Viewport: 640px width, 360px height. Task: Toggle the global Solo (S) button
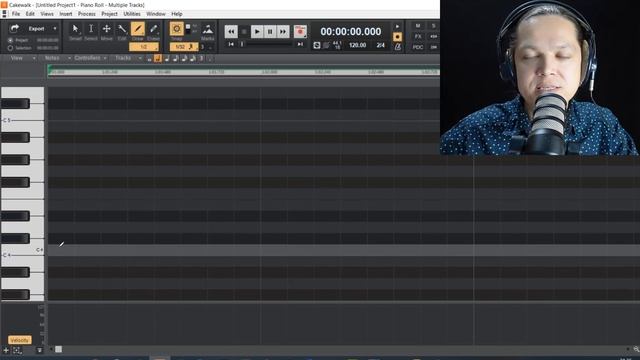433,26
